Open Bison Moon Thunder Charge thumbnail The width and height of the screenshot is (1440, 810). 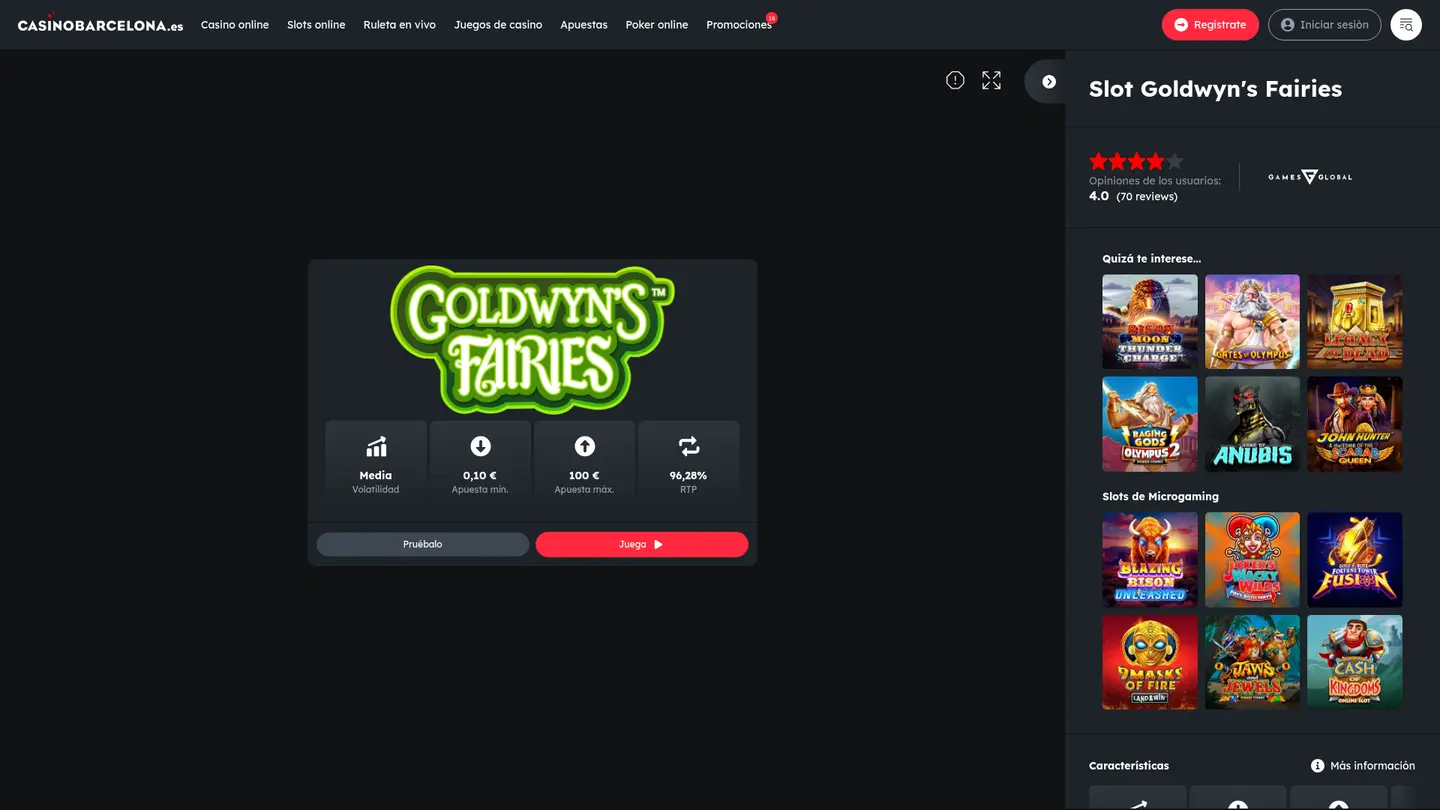(1150, 322)
